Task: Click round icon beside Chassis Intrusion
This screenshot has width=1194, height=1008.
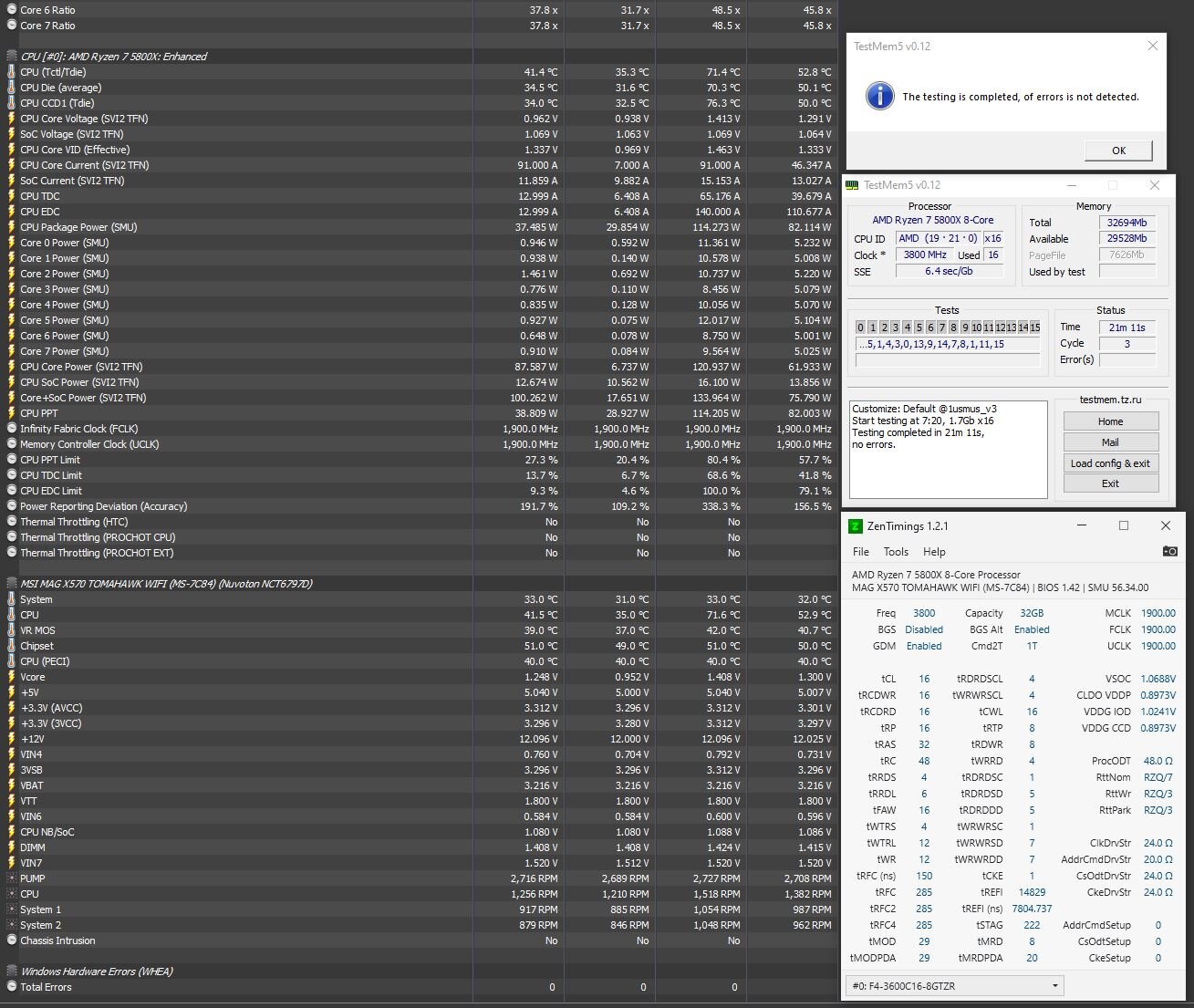Action: (x=11, y=940)
